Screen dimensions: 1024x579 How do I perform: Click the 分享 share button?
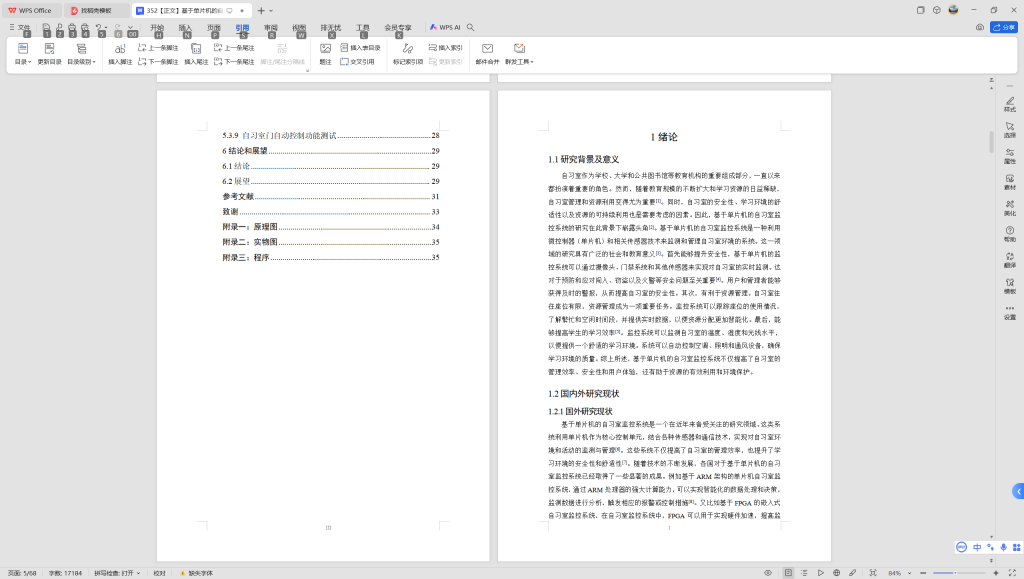click(1005, 27)
